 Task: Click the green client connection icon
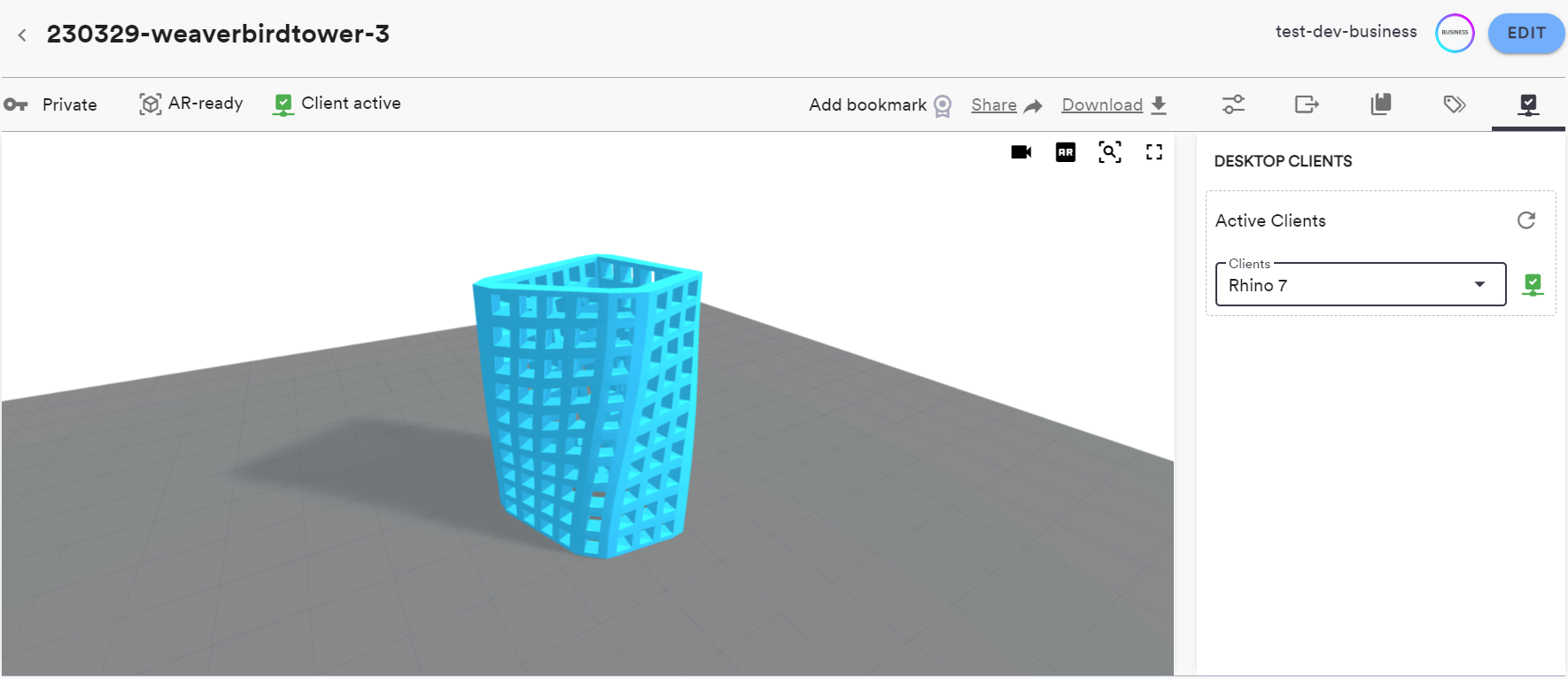(x=1533, y=285)
